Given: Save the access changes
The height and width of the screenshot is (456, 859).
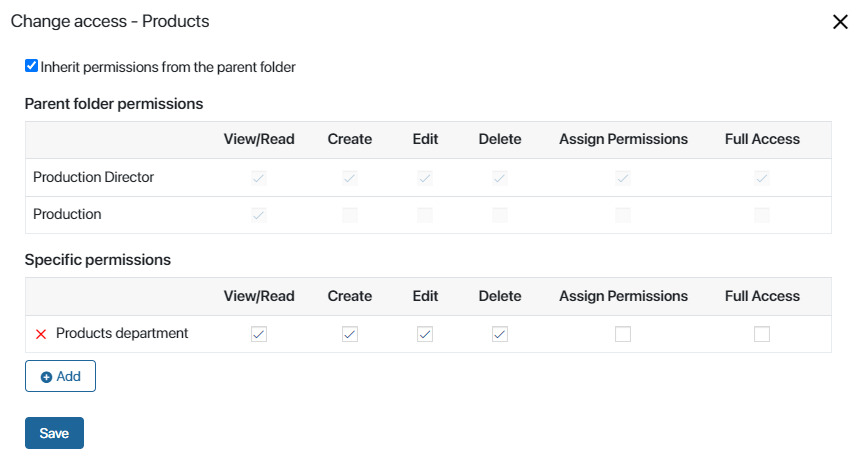Looking at the screenshot, I should [54, 433].
